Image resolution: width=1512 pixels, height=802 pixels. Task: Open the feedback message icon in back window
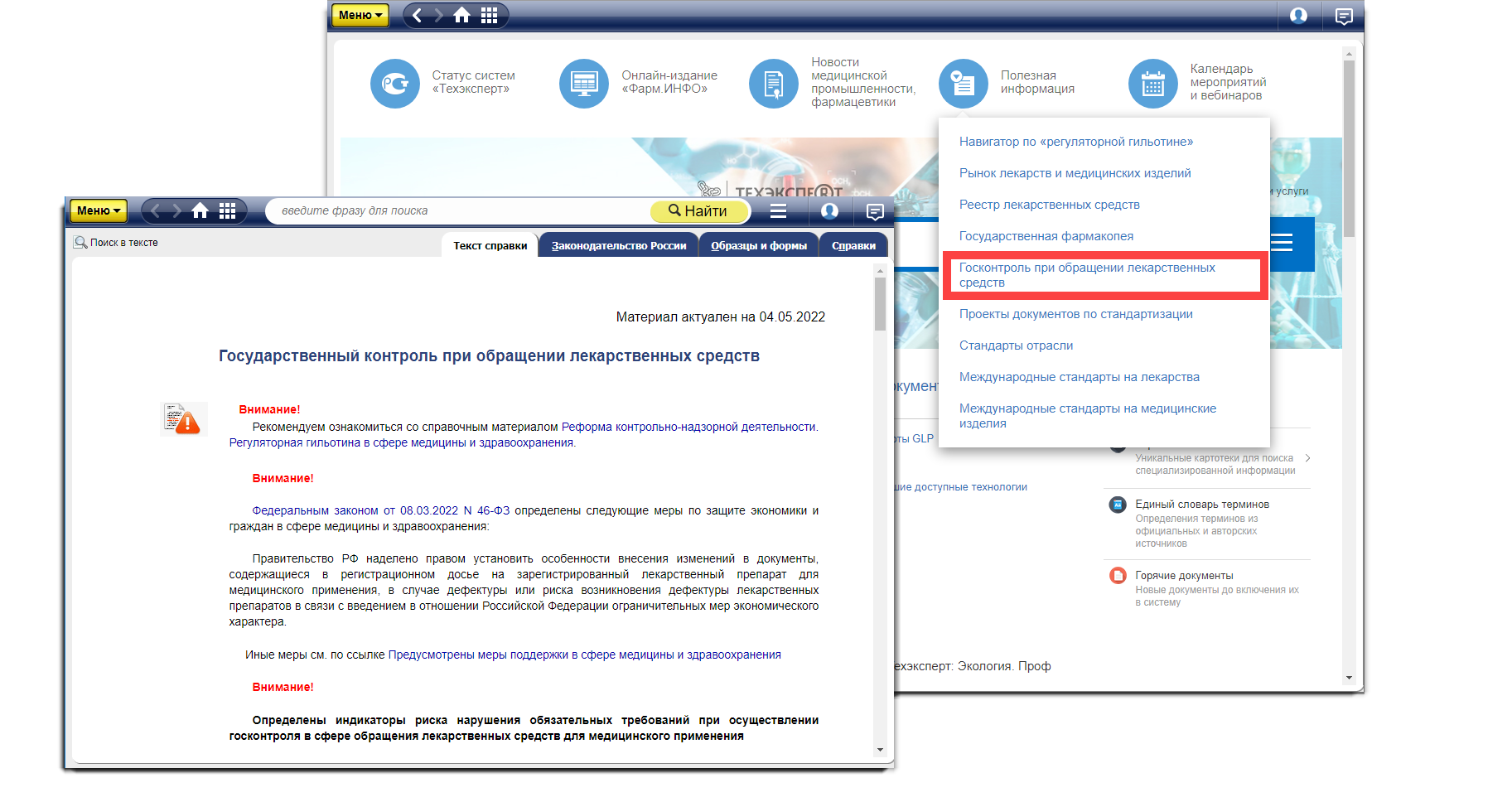[x=1344, y=16]
